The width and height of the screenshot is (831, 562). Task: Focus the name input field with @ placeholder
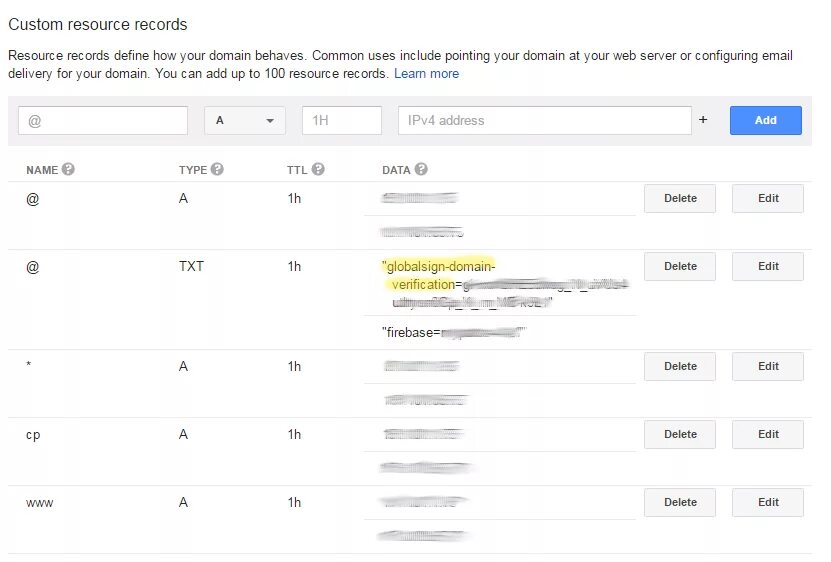point(103,120)
